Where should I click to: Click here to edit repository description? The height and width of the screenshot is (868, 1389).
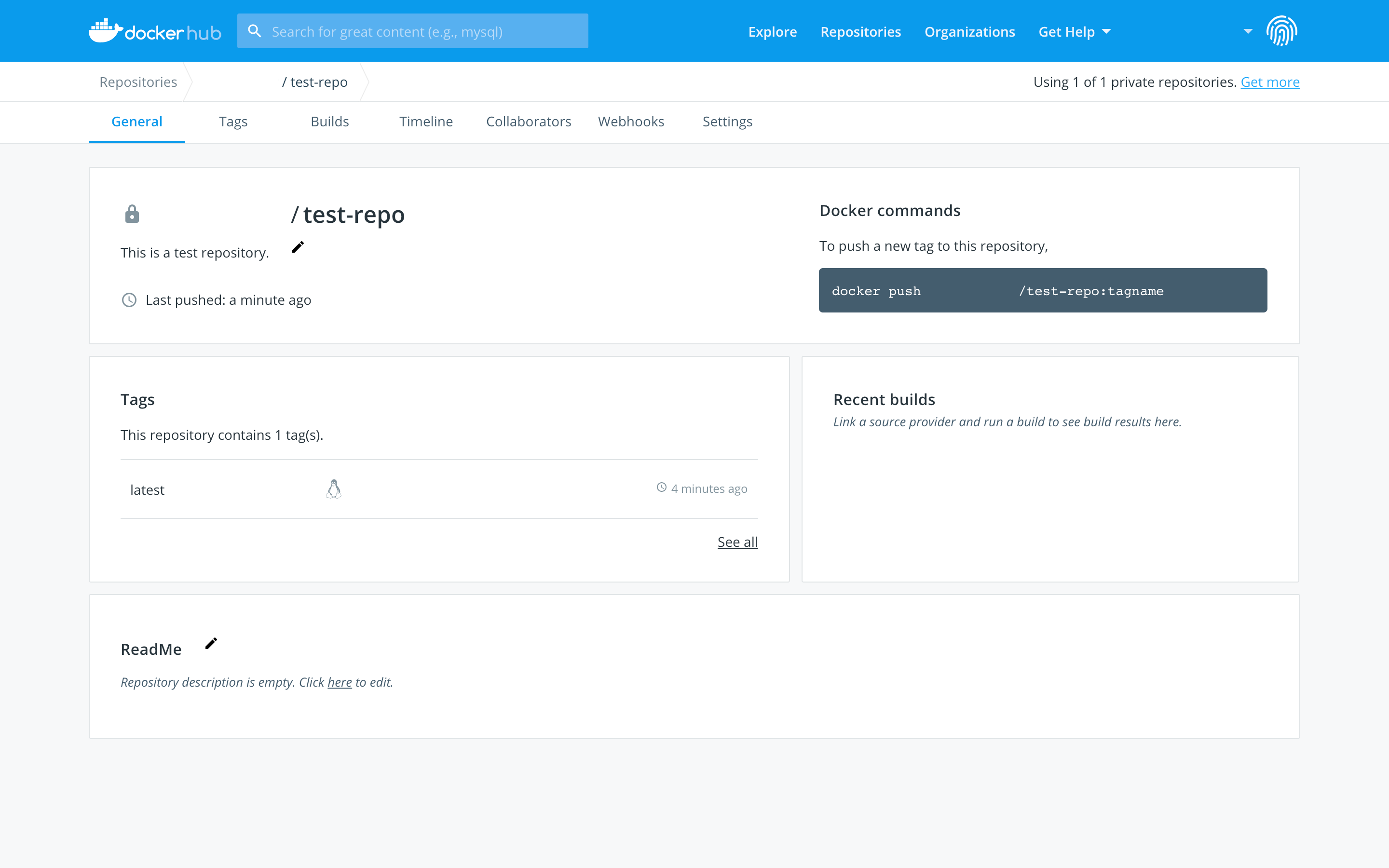click(x=339, y=682)
